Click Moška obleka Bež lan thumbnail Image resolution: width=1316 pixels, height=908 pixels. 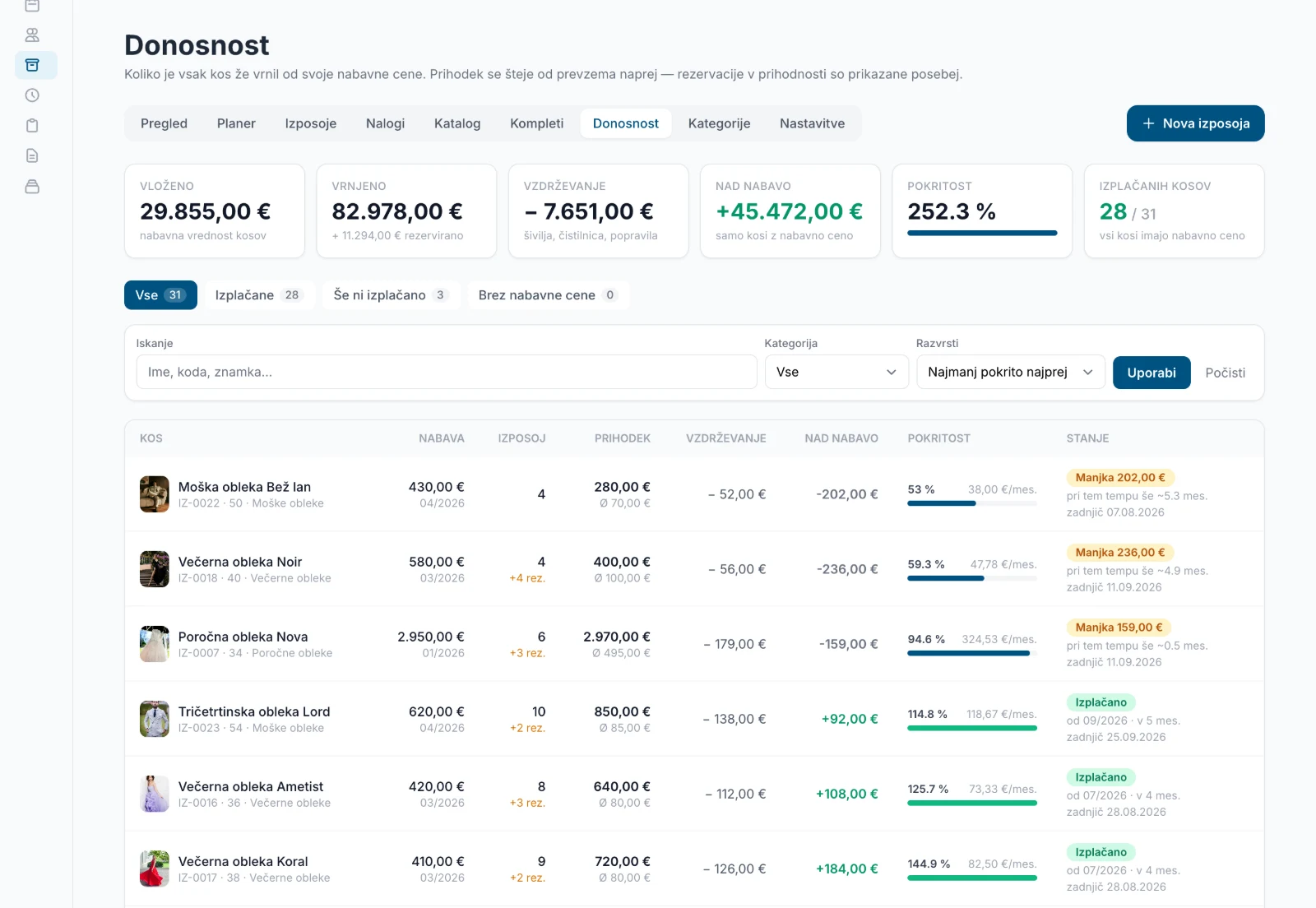click(x=155, y=494)
